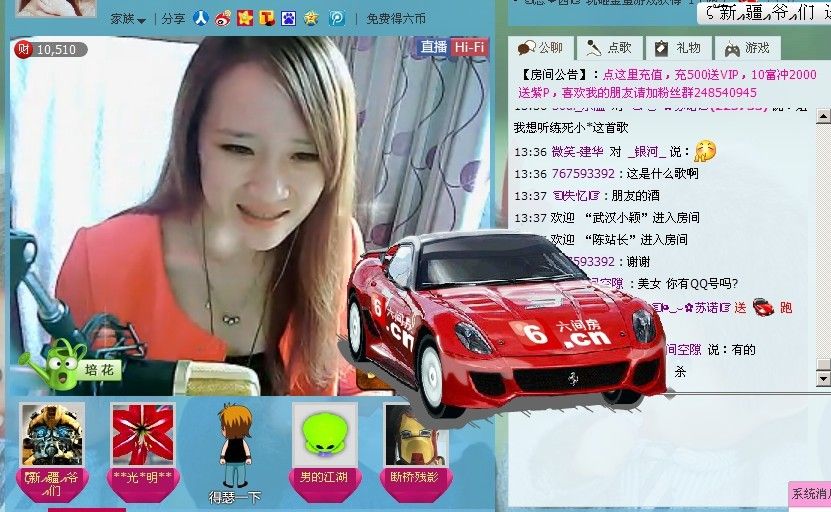Share via the red icon with a yellow flower

(245, 19)
